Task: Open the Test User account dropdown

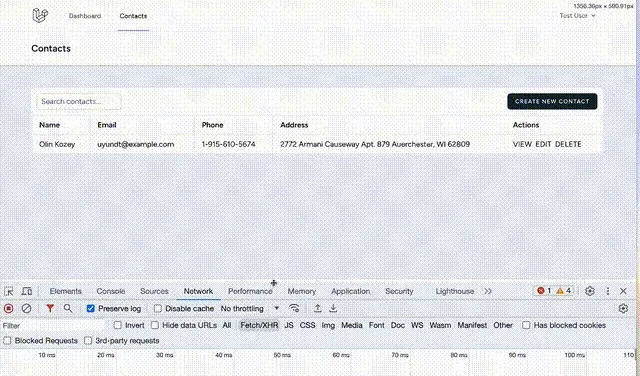Action: pyautogui.click(x=577, y=16)
